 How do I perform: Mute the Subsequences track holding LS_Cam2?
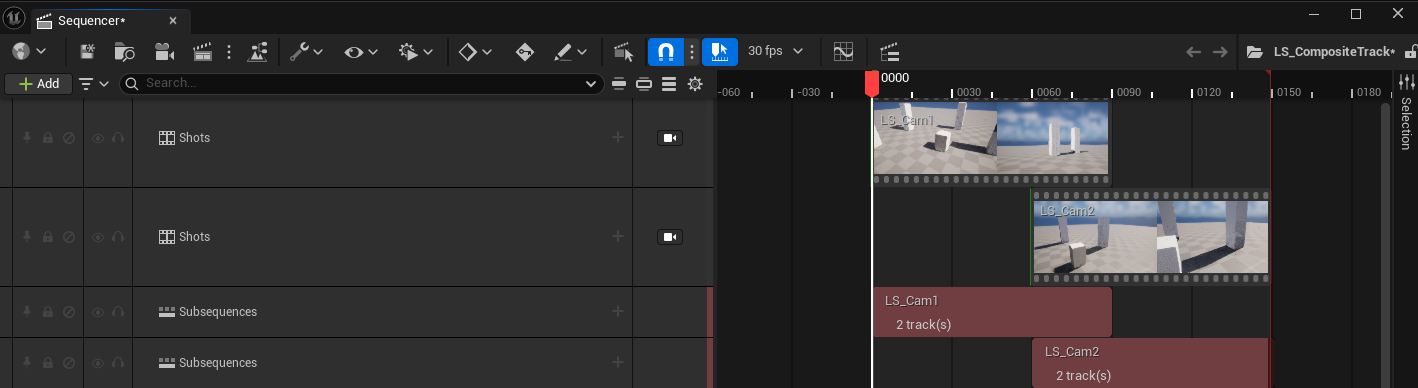click(x=69, y=363)
